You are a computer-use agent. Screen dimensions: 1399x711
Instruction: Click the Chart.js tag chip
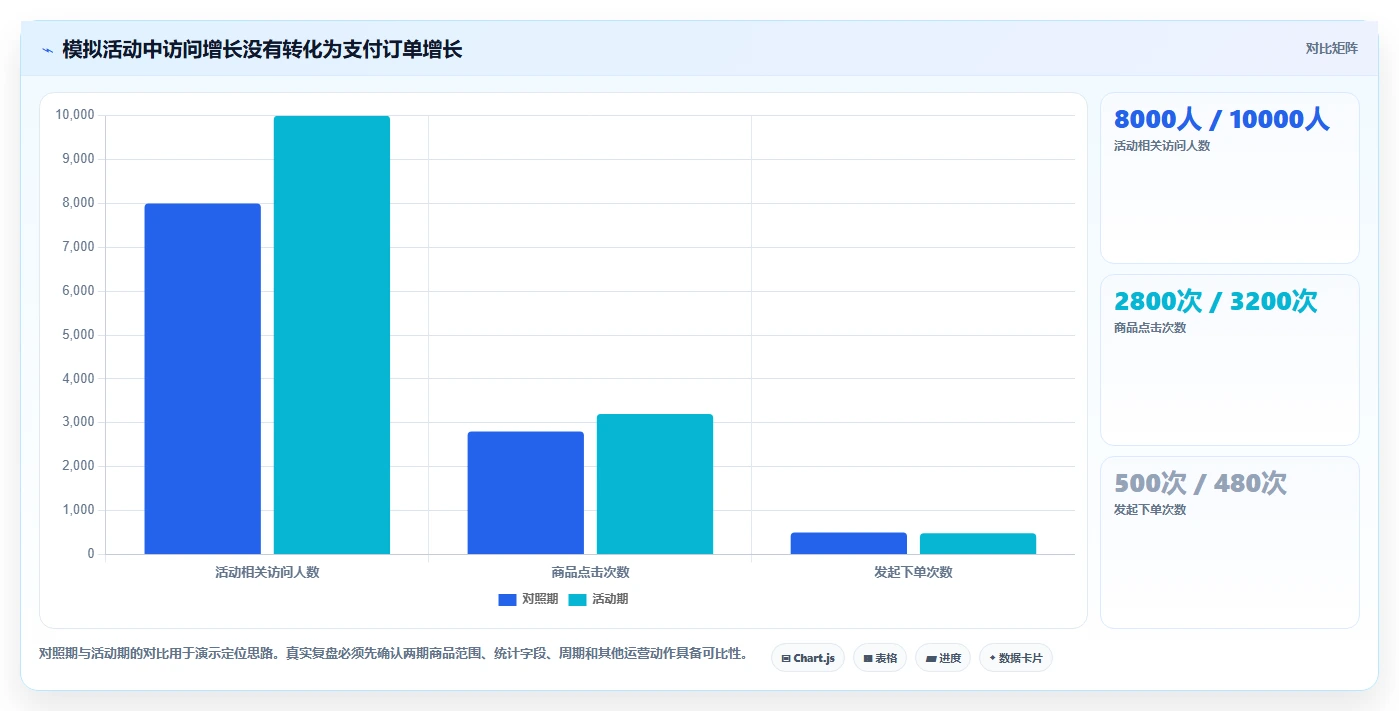coord(808,658)
